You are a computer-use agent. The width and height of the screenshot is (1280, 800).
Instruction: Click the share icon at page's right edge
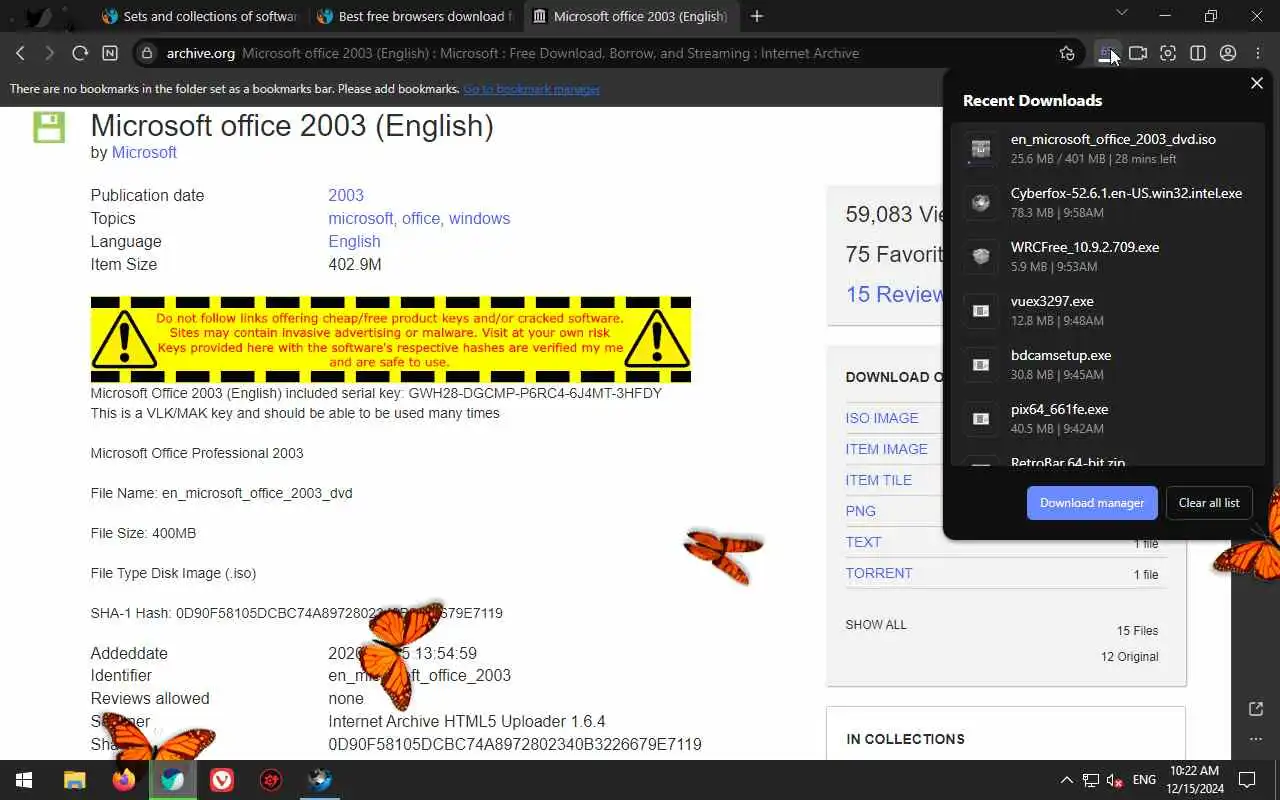pyautogui.click(x=1256, y=709)
